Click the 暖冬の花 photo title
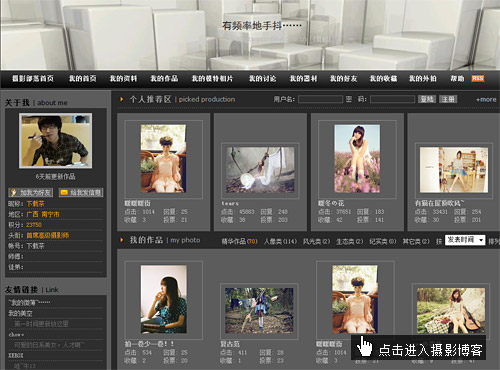Screen dimensions: 500x370 click(x=331, y=203)
